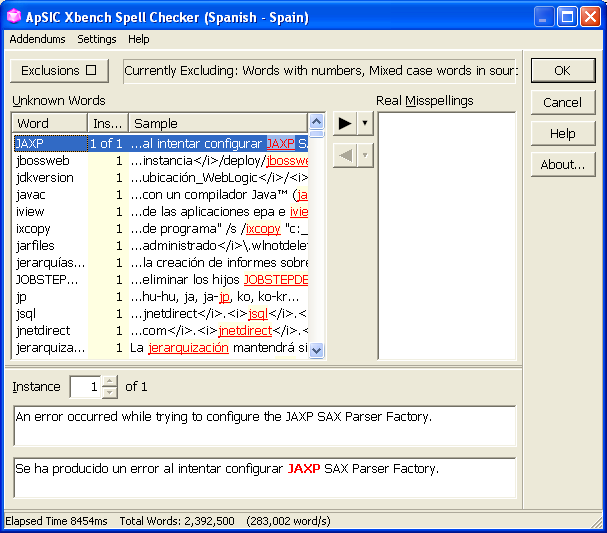Click sample 'La jerarquización mantendrá si'
Screen dimensions: 607x533
(x=219, y=348)
